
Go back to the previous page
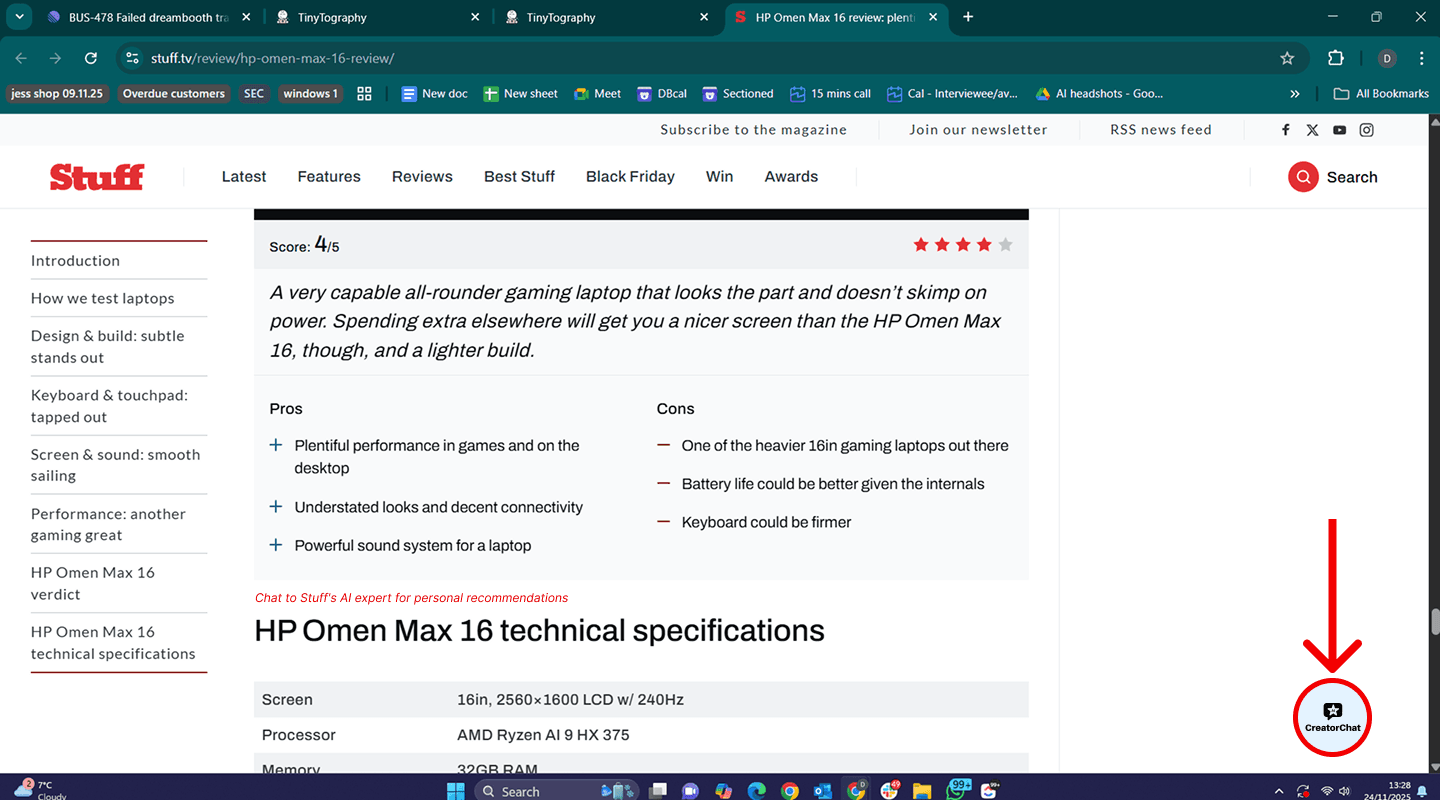(22, 58)
